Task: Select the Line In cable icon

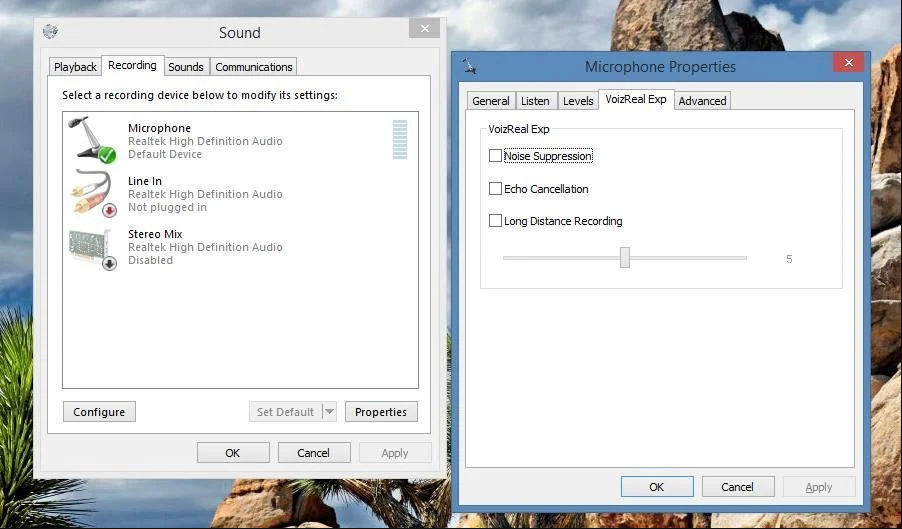Action: click(93, 193)
